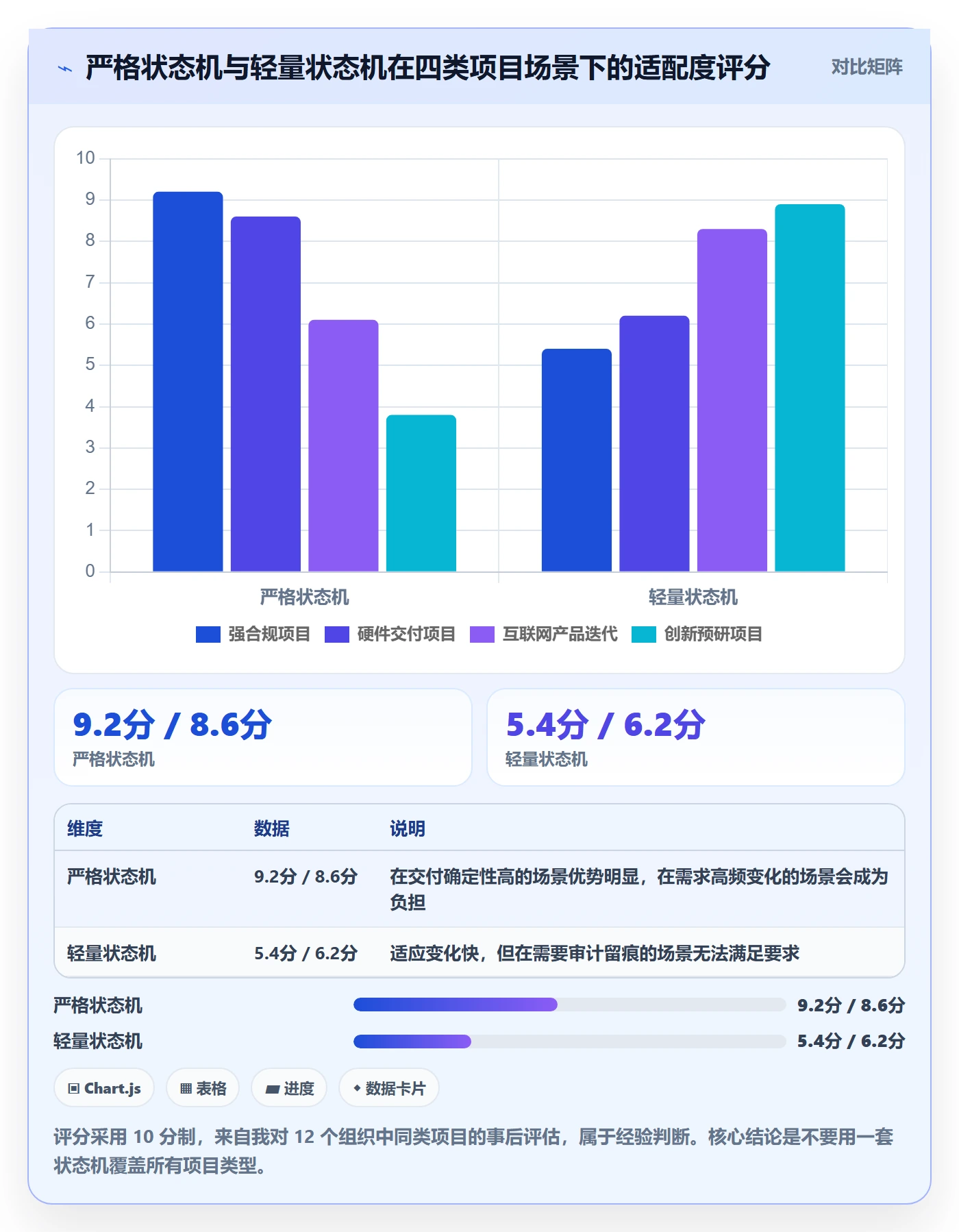Viewport: 959px width, 1232px height.
Task: Select the Chart.js chip
Action: tap(104, 1088)
